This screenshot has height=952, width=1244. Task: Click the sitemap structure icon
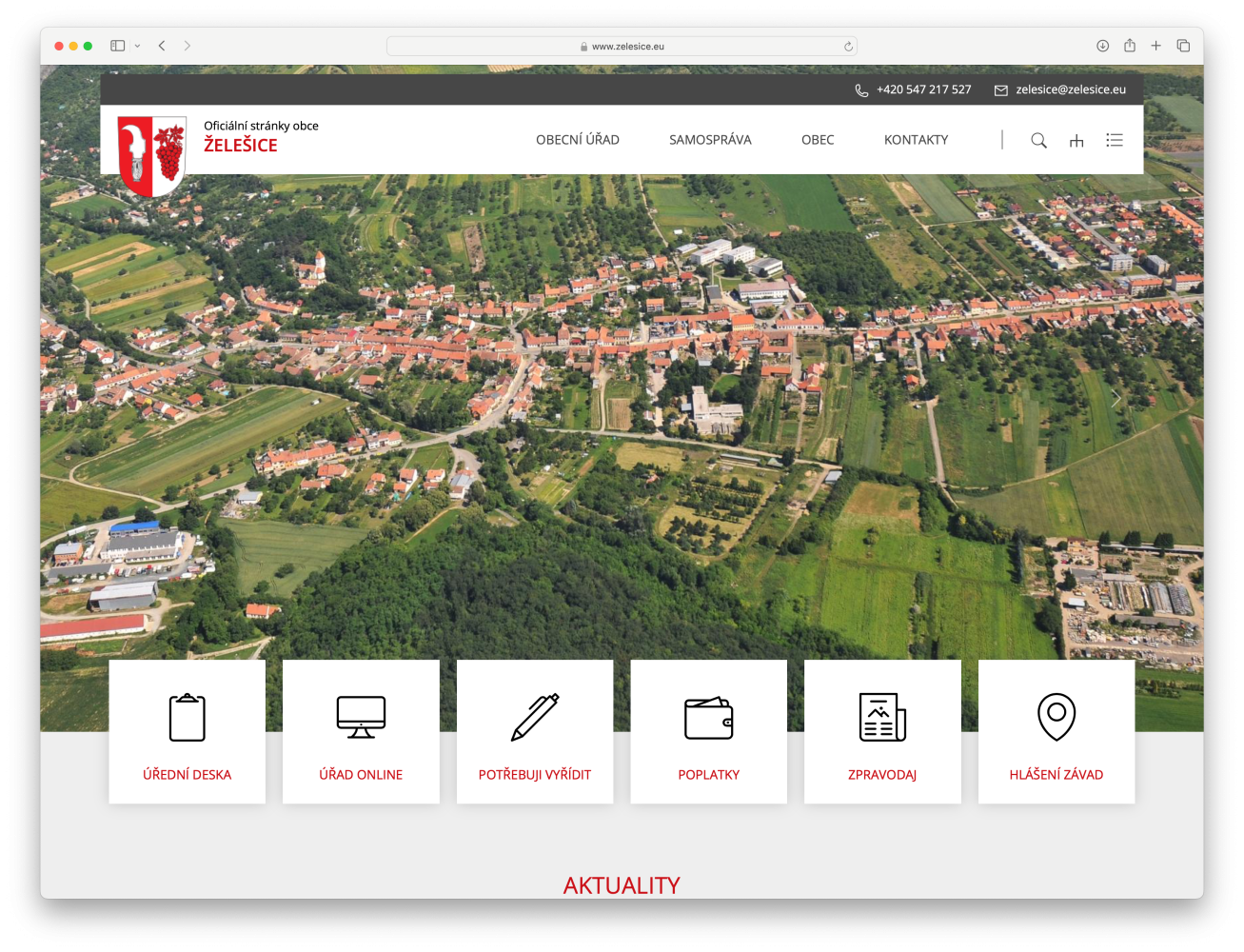1076,141
